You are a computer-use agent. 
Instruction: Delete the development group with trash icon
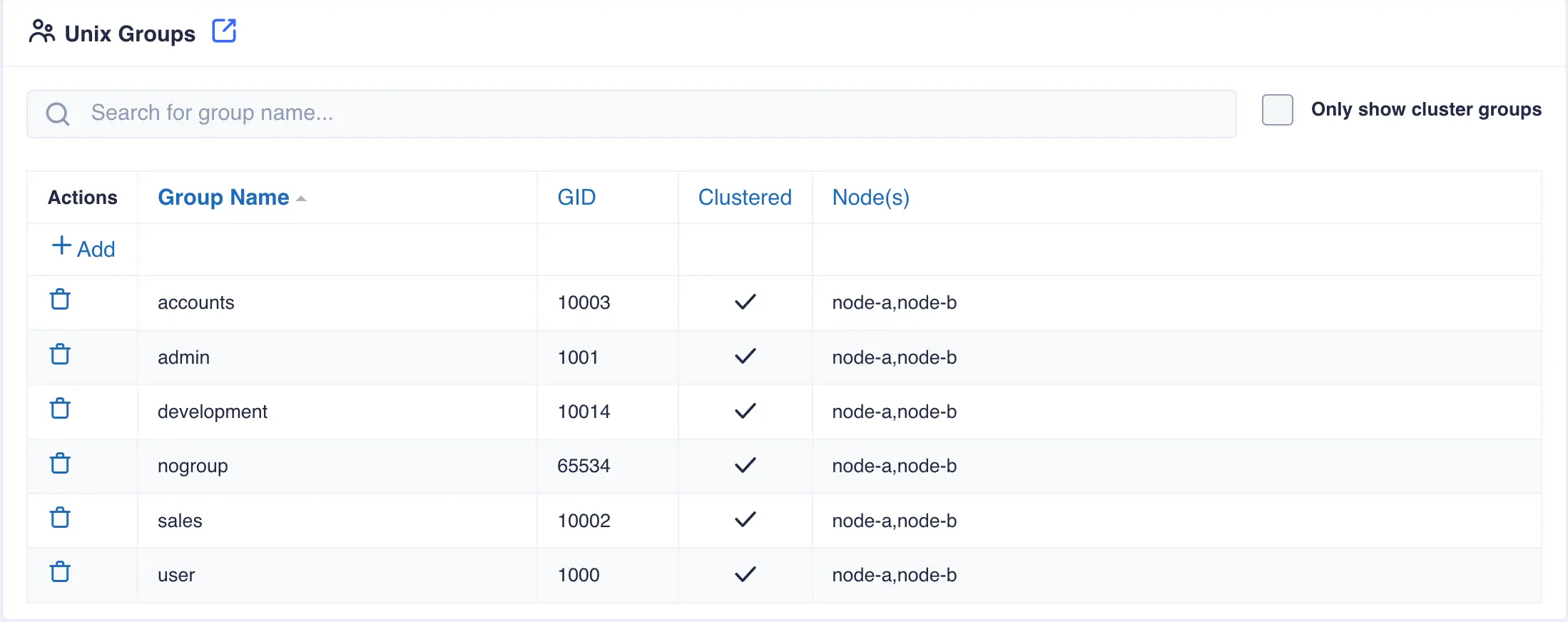click(61, 409)
